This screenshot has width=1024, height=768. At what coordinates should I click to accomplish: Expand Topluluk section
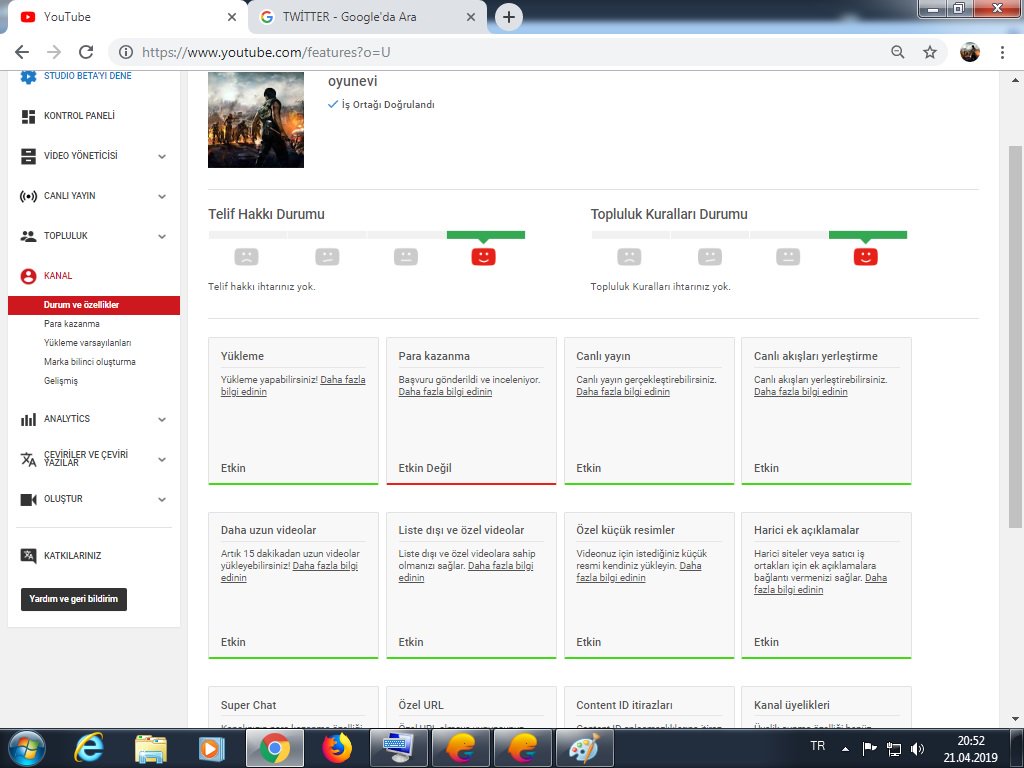click(162, 236)
